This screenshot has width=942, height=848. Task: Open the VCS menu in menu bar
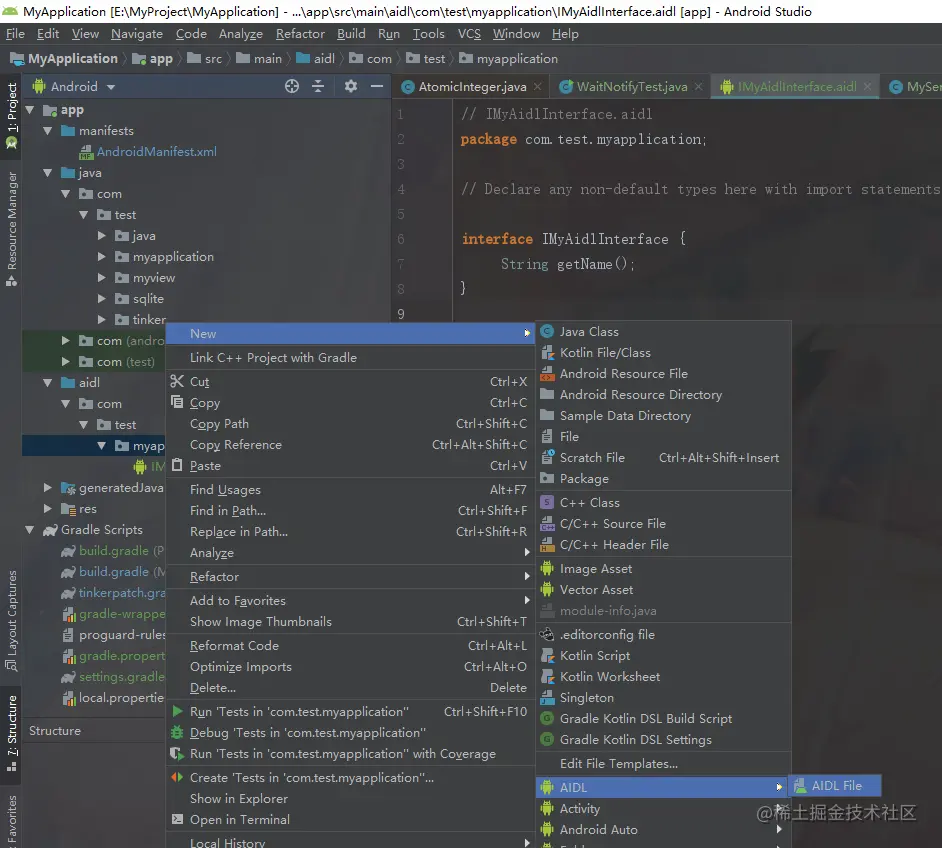tap(469, 34)
